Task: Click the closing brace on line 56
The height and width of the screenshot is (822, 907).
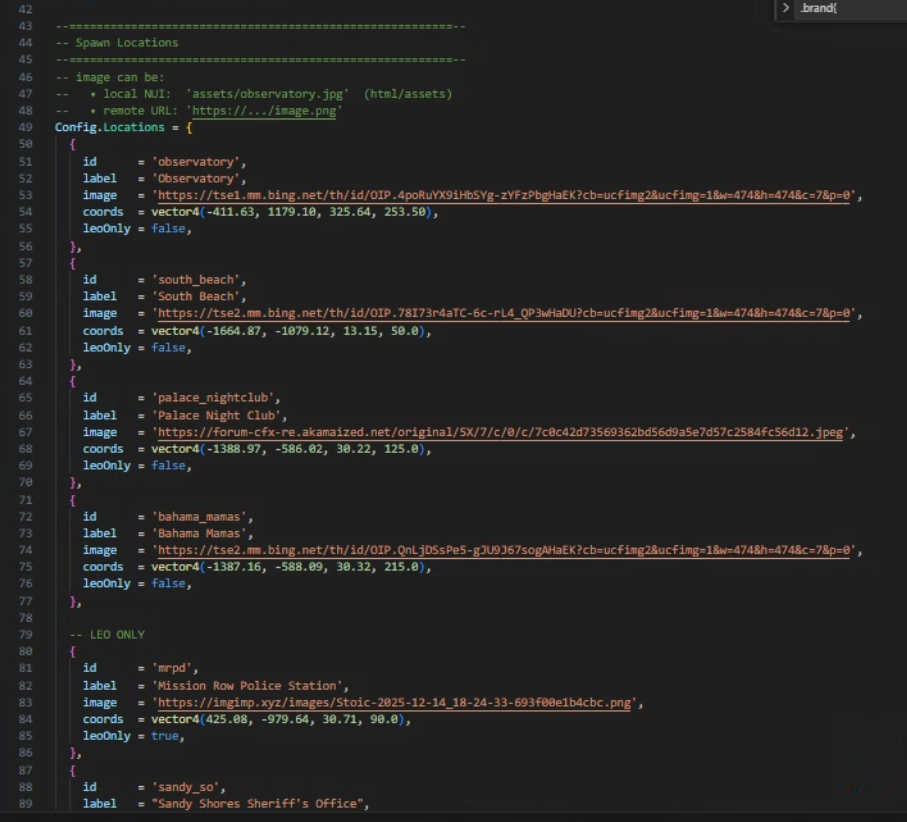Action: pyautogui.click(x=73, y=246)
